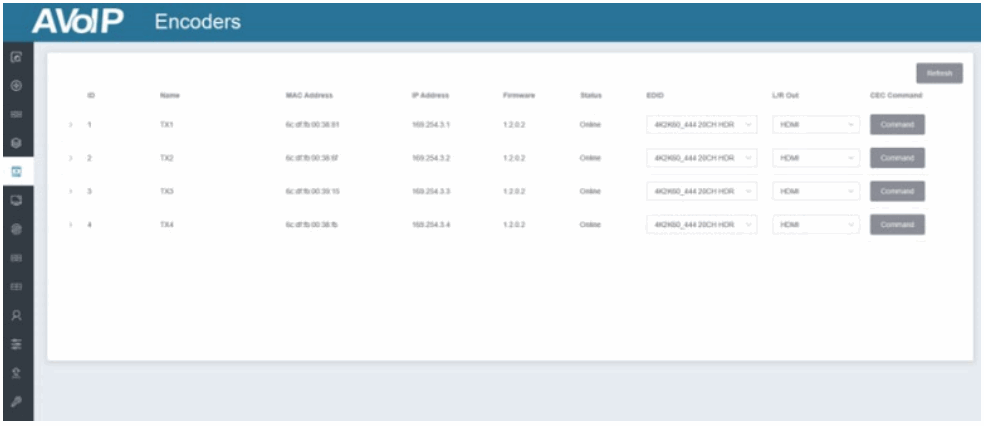This screenshot has height=426, width=984.
Task: Open the grid icon directly below the globe icon
Action: pyautogui.click(x=17, y=258)
